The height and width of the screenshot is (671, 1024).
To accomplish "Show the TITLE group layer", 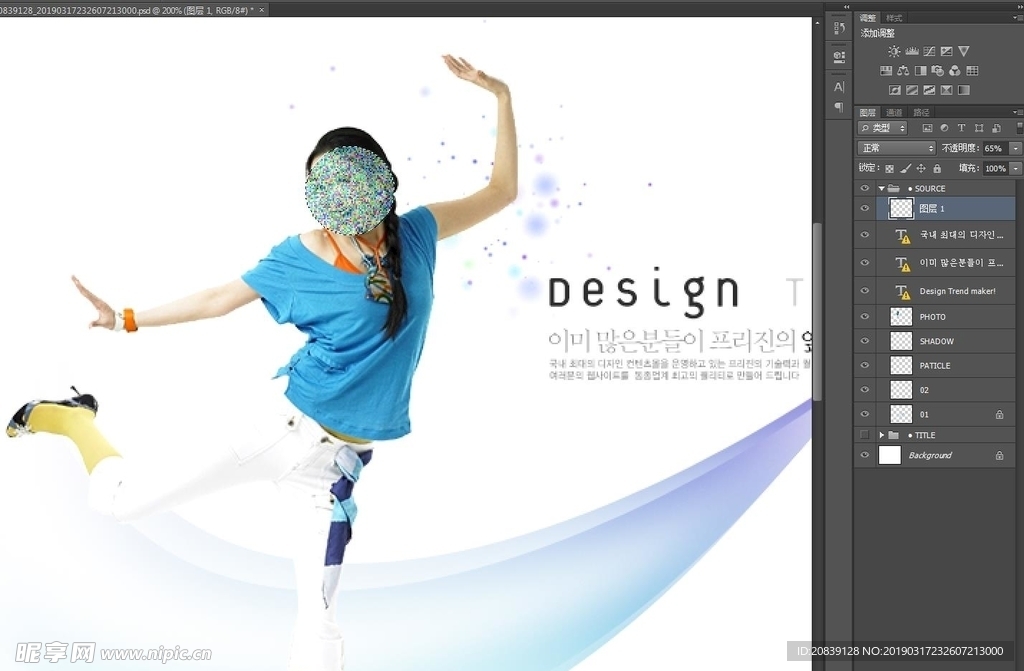I will [865, 435].
